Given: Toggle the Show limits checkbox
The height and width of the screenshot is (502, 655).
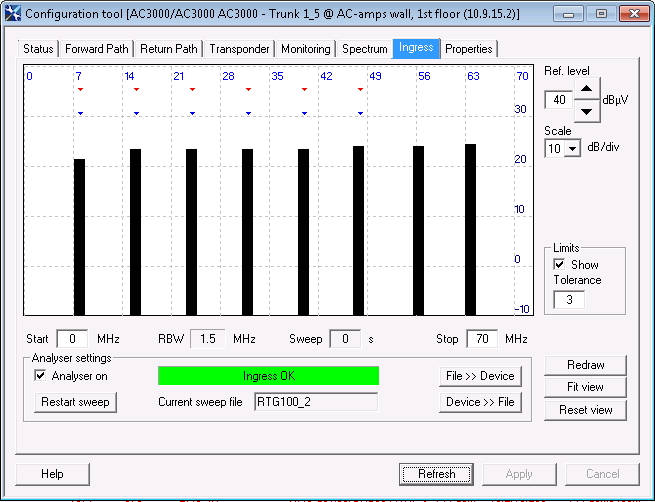Looking at the screenshot, I should (559, 264).
